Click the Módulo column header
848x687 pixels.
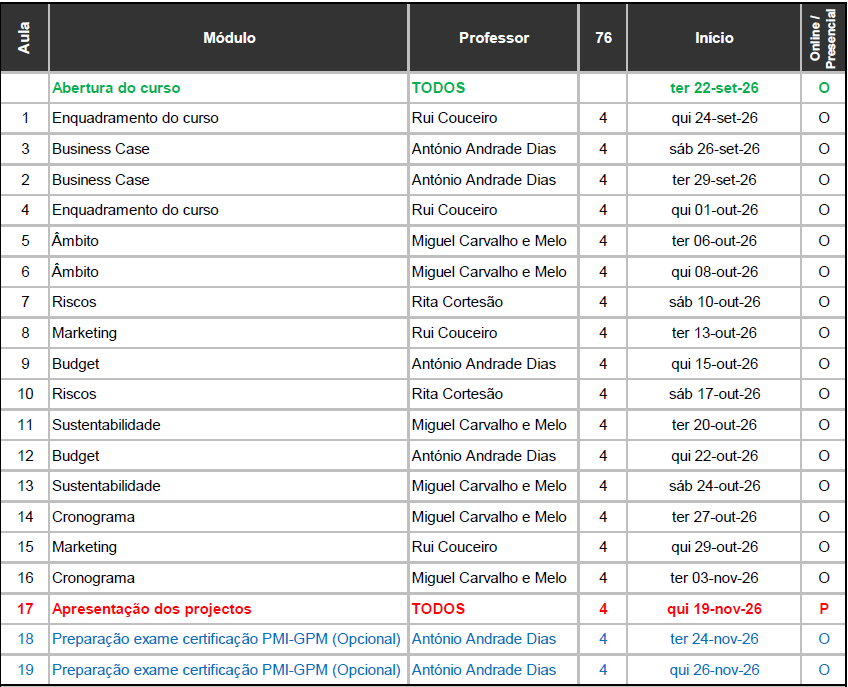pyautogui.click(x=229, y=38)
